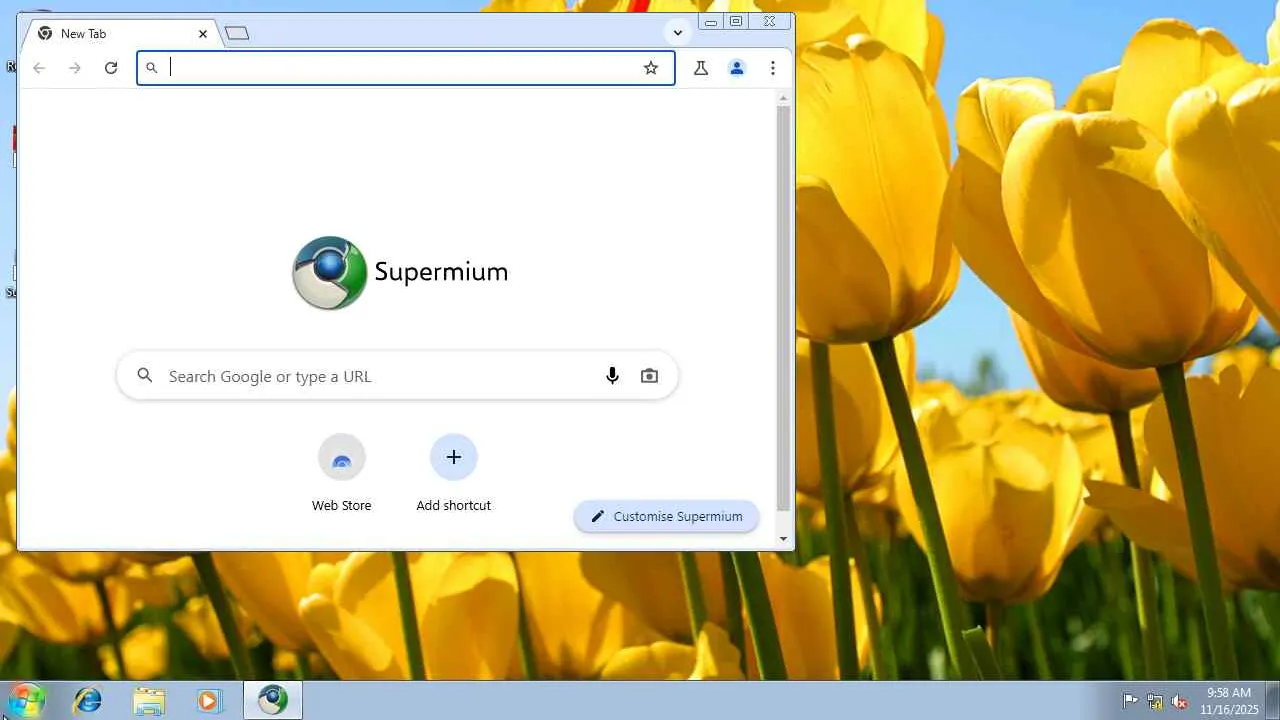
Task: Select the New Tab tab
Action: coord(122,34)
